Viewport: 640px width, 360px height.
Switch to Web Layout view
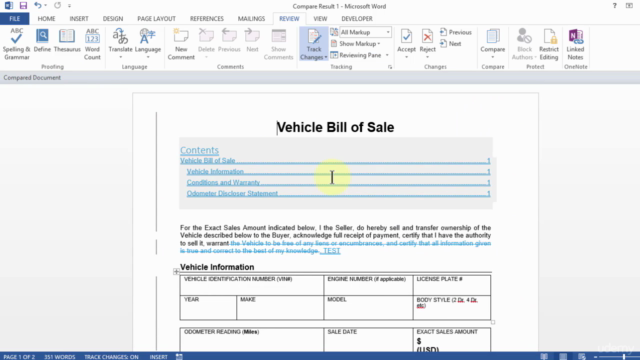(x=582, y=357)
